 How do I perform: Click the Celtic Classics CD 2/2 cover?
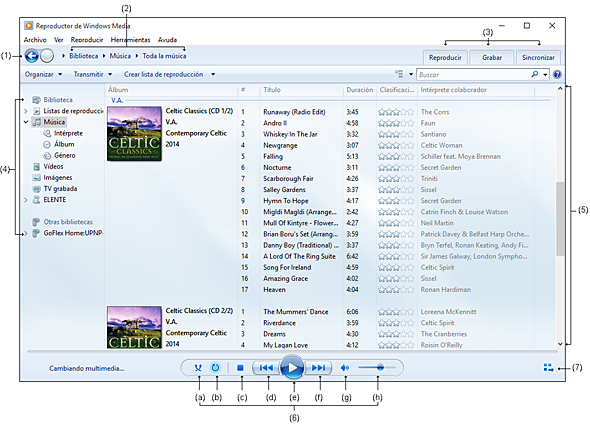tap(134, 327)
